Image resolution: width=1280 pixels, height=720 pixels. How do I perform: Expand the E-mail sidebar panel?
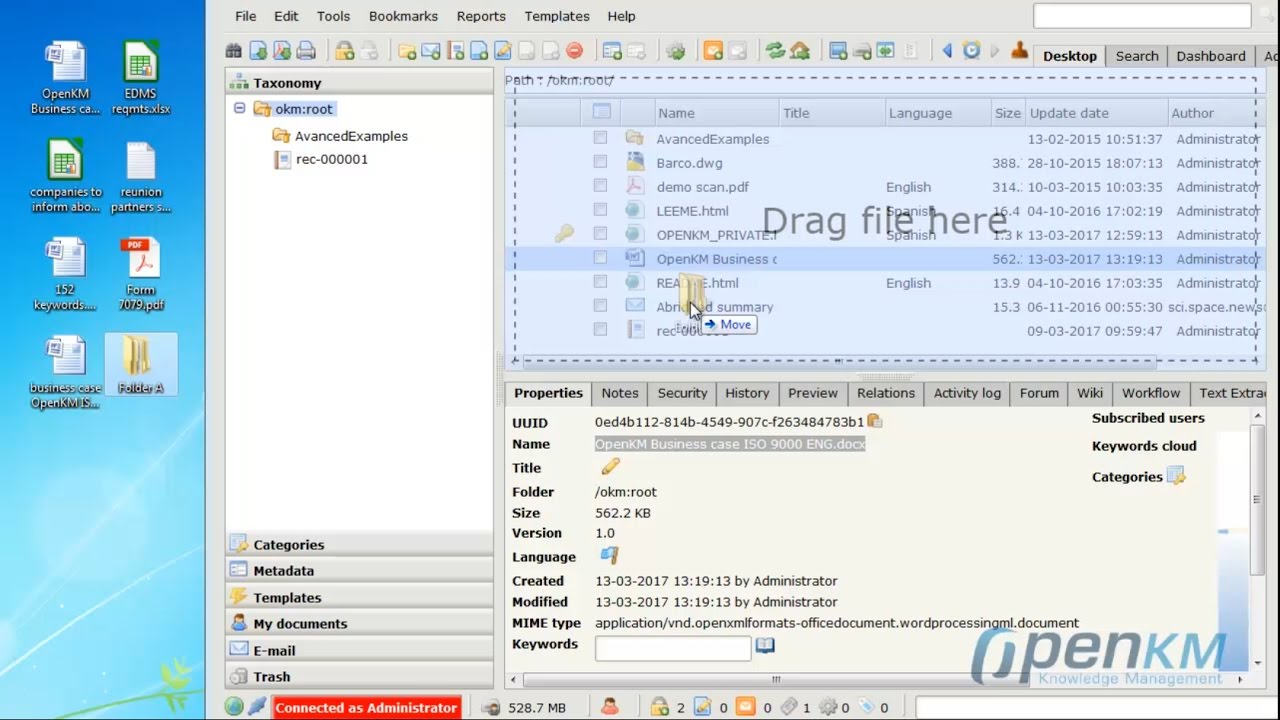[359, 650]
